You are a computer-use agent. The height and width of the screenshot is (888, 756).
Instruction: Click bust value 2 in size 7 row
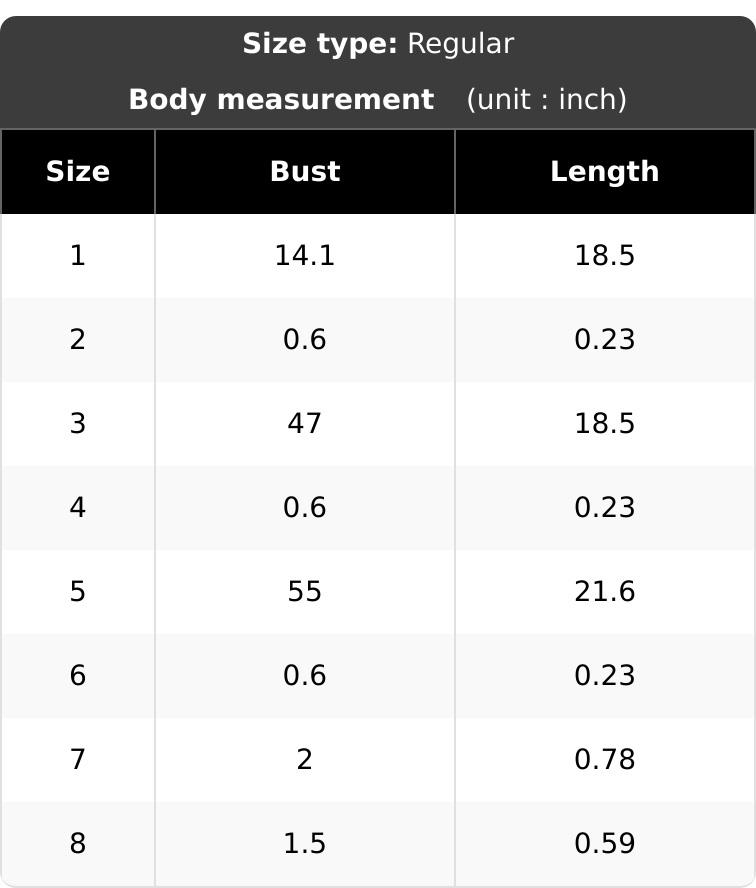[305, 759]
